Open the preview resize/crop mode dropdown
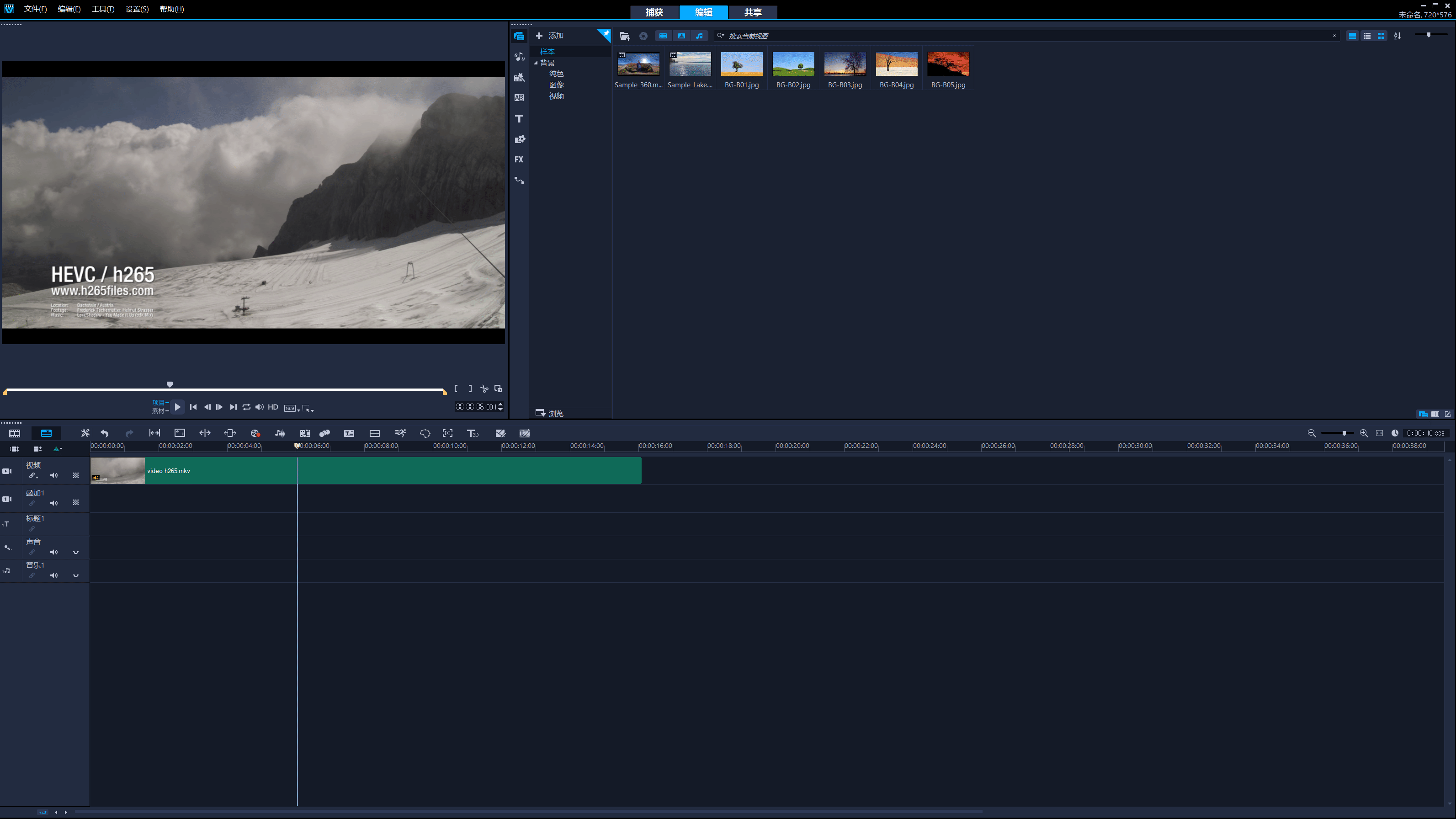The width and height of the screenshot is (1456, 819). (308, 408)
